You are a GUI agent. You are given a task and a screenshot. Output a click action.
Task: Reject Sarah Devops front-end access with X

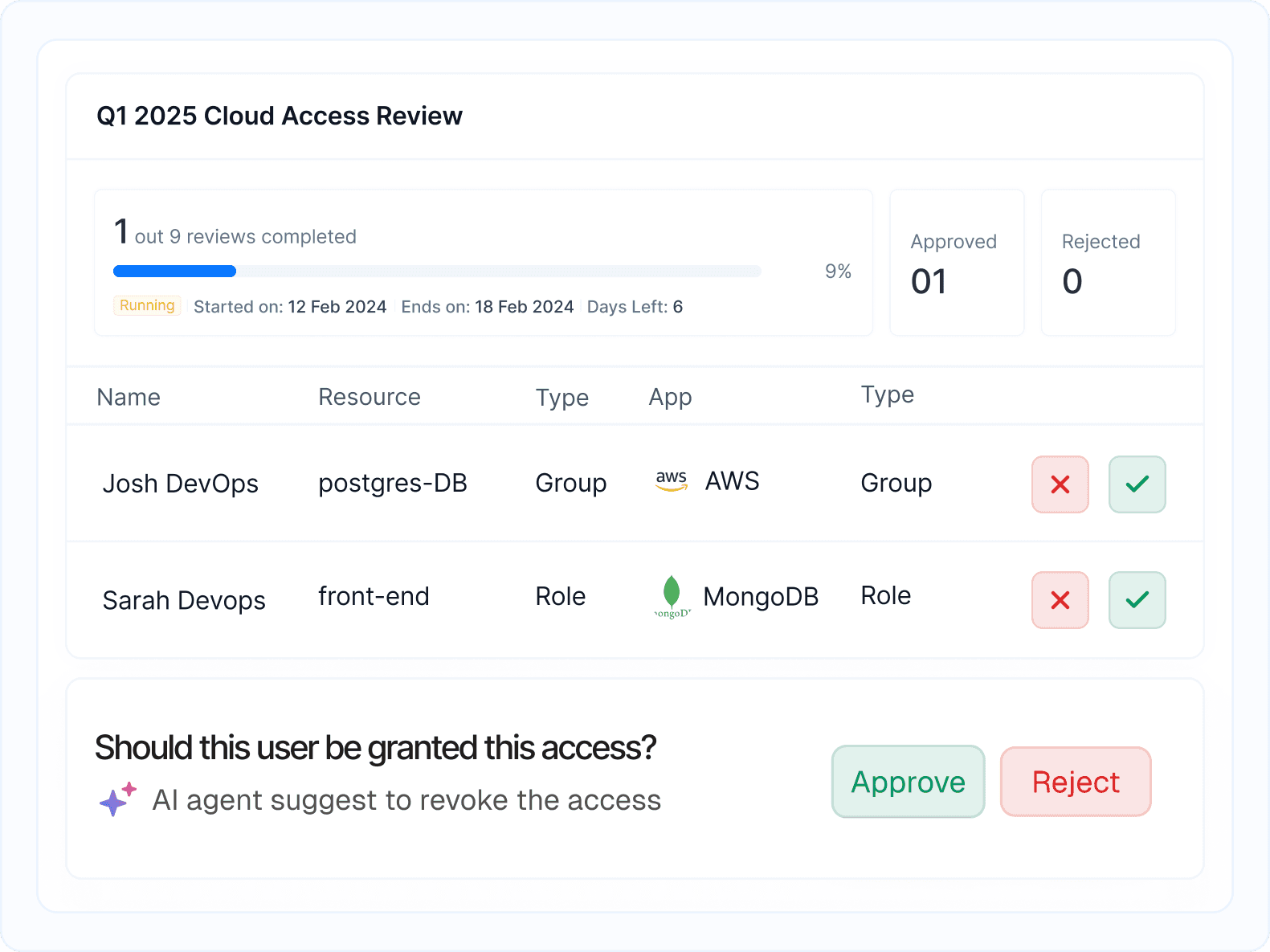tap(1060, 600)
